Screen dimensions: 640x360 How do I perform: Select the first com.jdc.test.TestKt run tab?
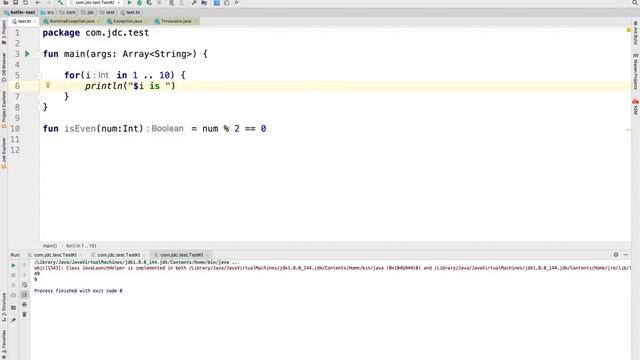coord(55,255)
